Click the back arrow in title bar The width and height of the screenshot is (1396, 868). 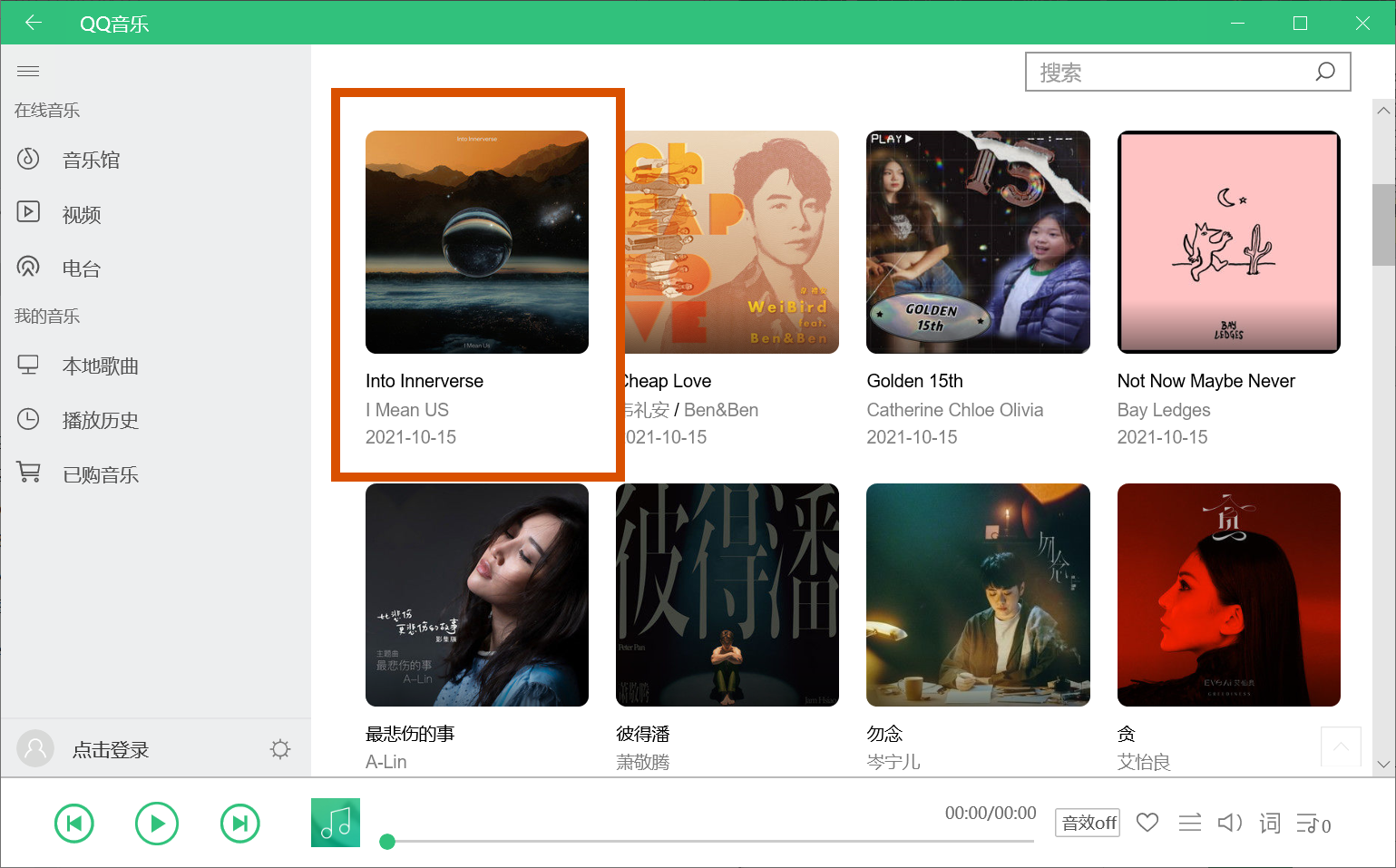pyautogui.click(x=34, y=23)
